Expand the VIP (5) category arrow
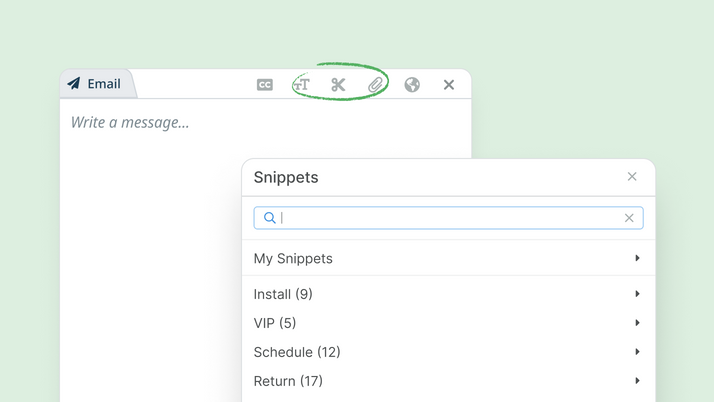 click(x=638, y=323)
